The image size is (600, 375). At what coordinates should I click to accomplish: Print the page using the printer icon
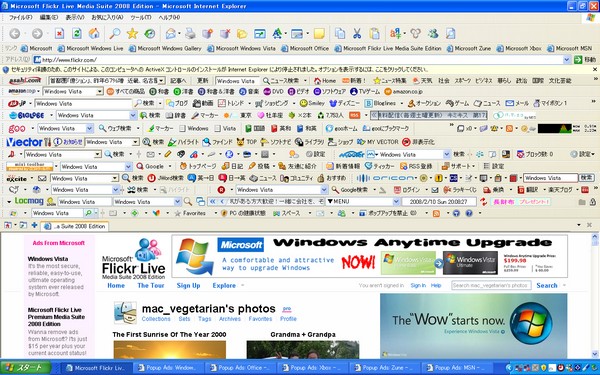pyautogui.click(x=190, y=34)
